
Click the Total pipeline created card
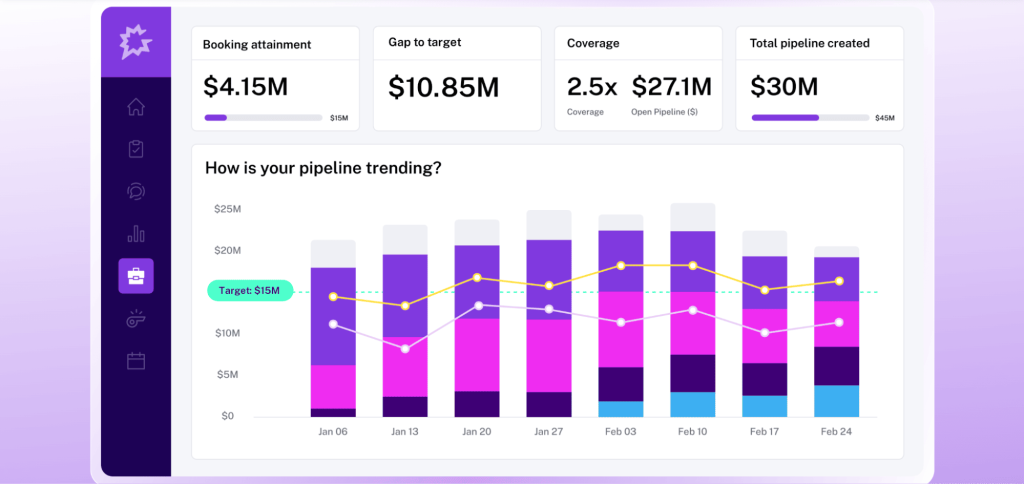(819, 78)
